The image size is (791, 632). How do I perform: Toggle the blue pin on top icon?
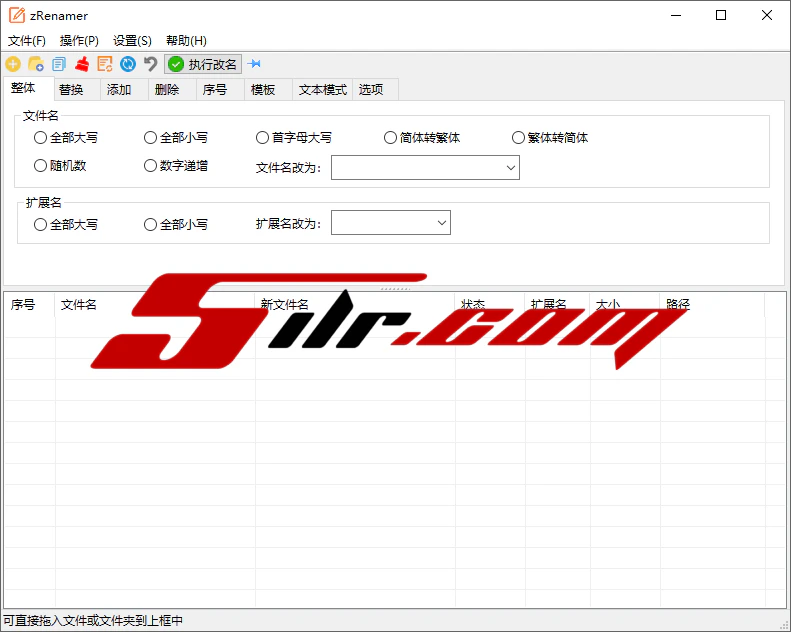coord(254,64)
